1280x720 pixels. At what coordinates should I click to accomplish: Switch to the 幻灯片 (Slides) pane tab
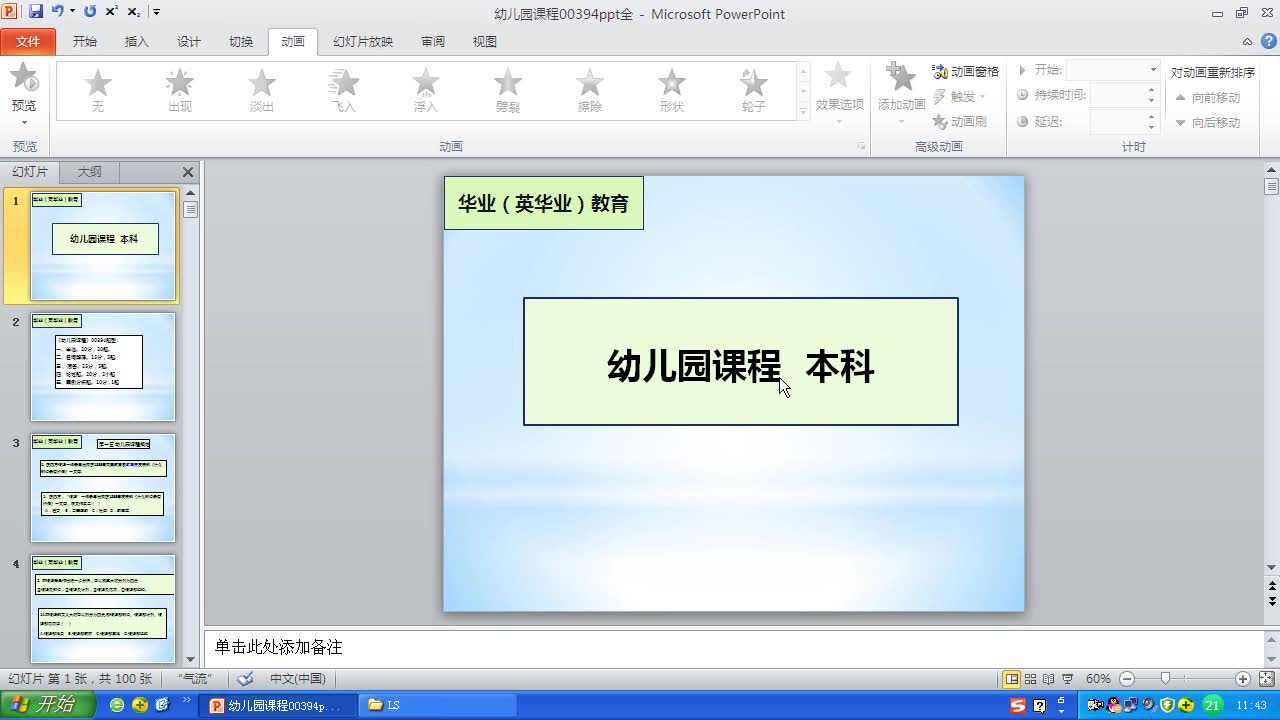coord(30,172)
